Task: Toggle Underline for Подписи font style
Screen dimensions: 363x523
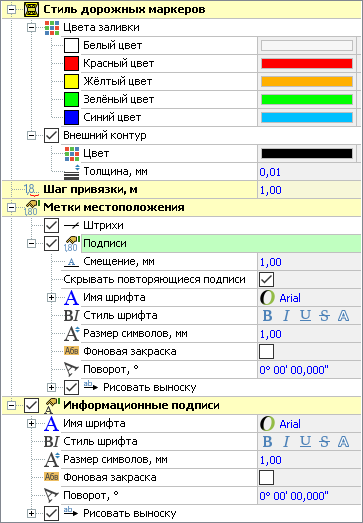Action: tap(305, 316)
